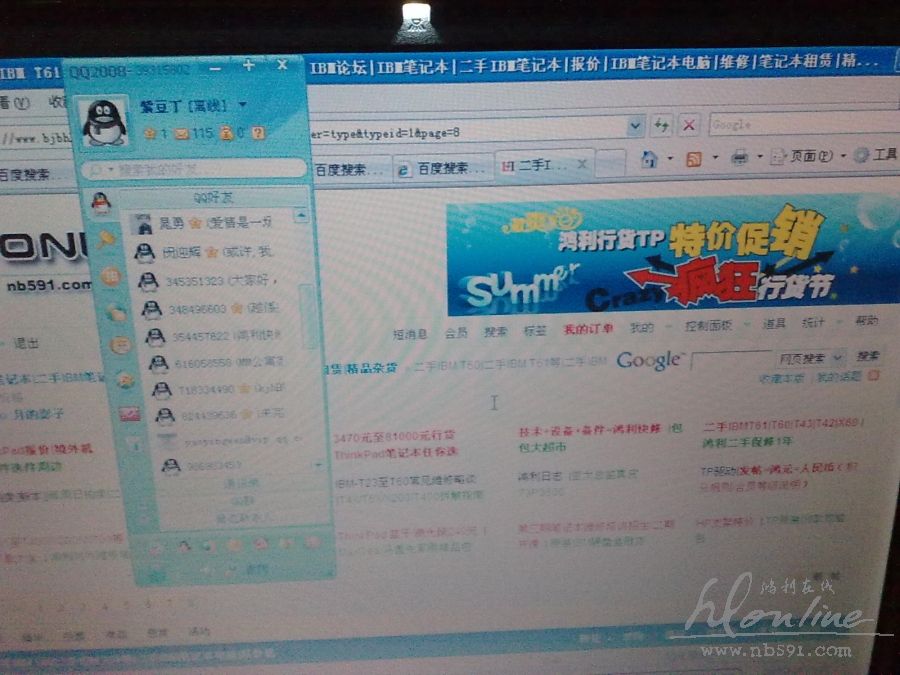This screenshot has width=900, height=675.
Task: Click the red X stop-loading button
Action: [x=689, y=125]
